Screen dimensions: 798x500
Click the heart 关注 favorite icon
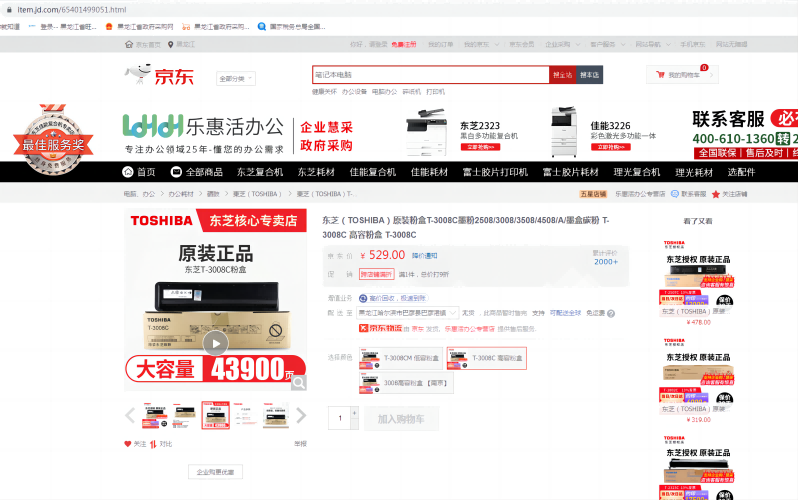(x=128, y=443)
